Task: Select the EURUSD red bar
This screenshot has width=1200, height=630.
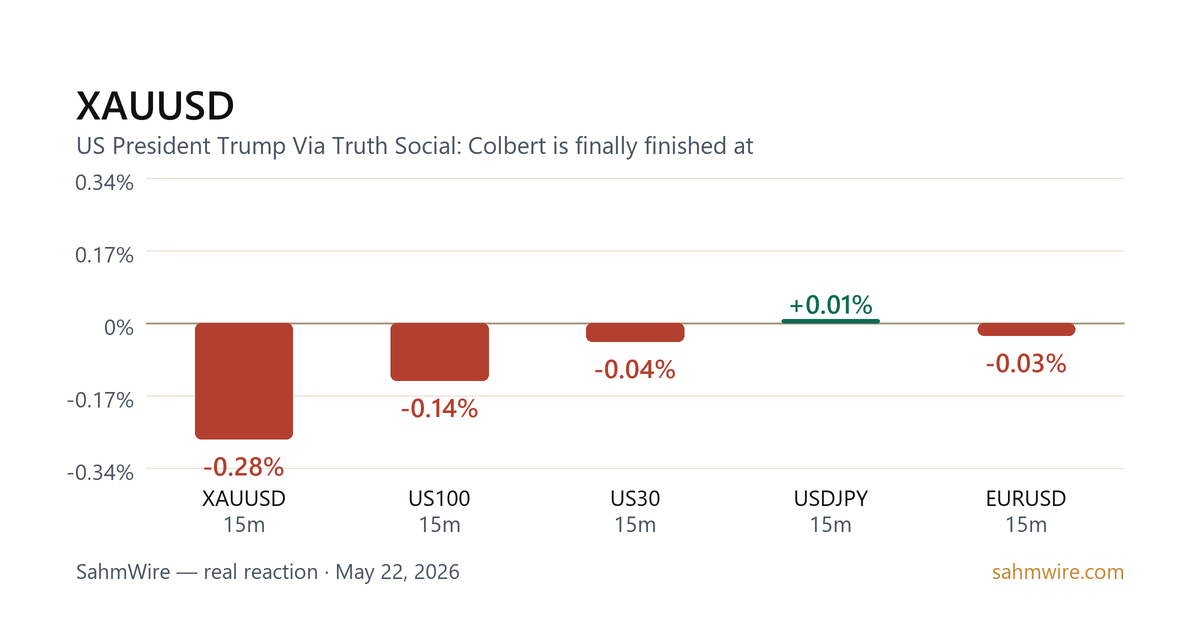Action: 1026,330
